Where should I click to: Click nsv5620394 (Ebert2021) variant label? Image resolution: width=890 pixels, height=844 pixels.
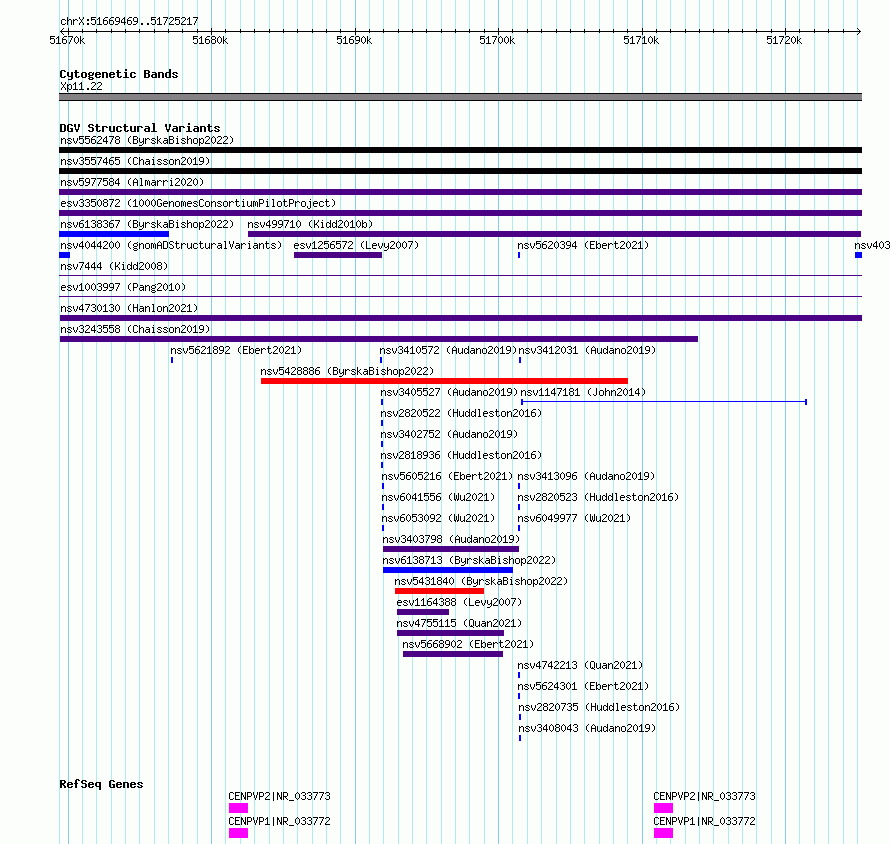click(x=583, y=245)
